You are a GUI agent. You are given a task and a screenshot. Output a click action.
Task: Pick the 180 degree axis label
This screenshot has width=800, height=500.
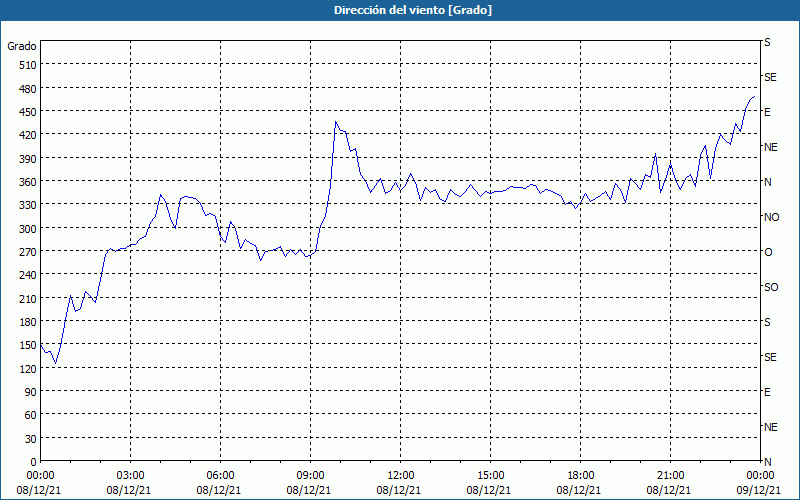(x=29, y=322)
